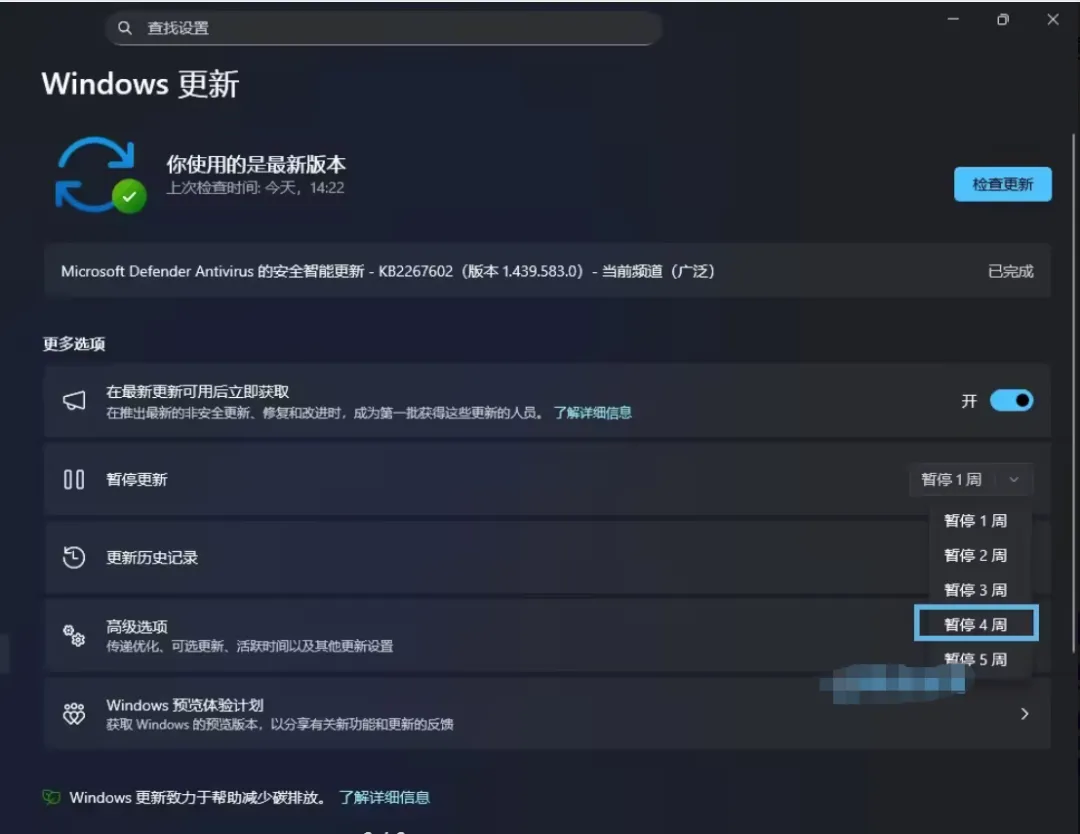
Task: Open the 暂停 1 周 dropdown button
Action: tap(971, 479)
